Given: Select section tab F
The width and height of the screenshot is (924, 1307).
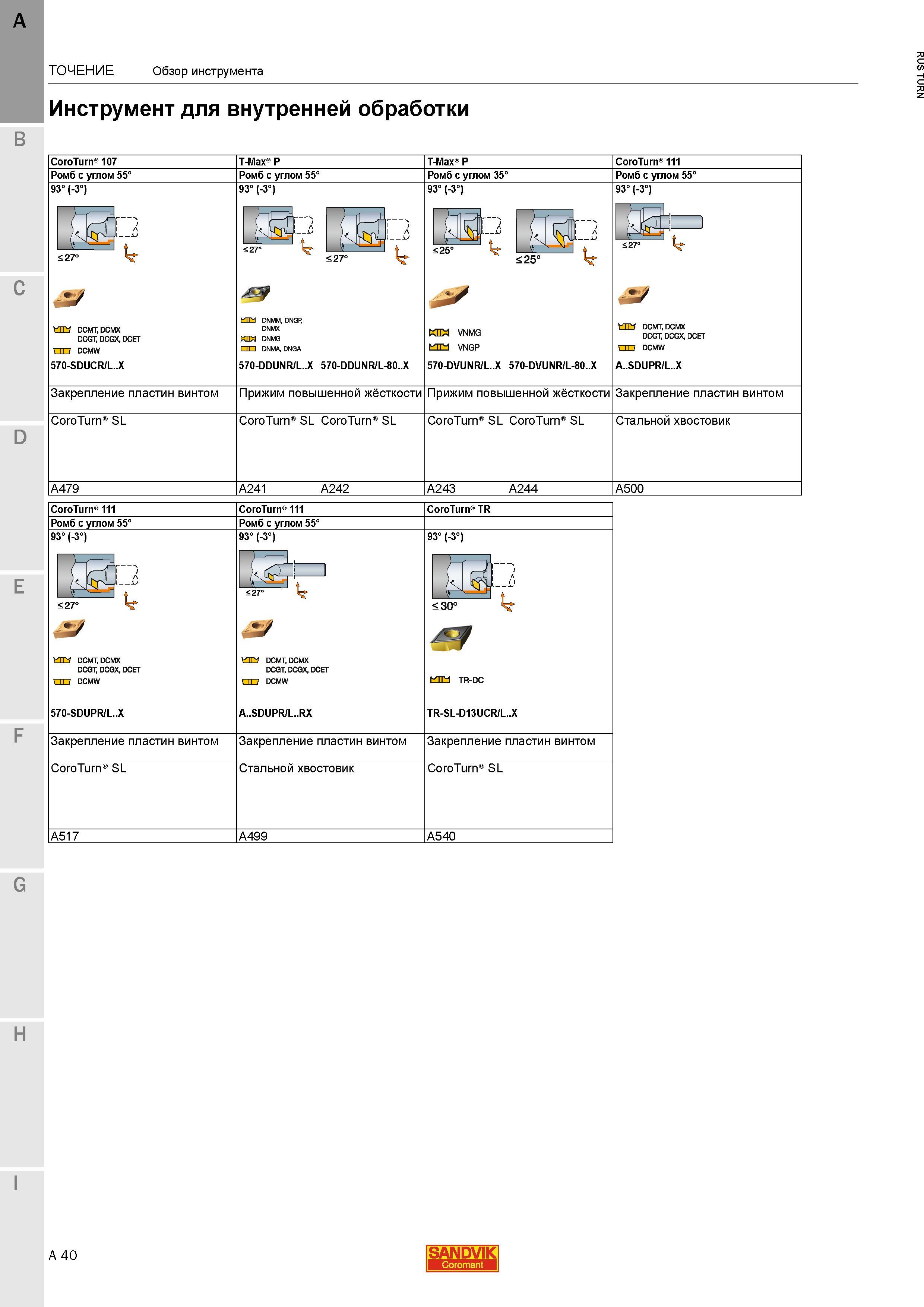Looking at the screenshot, I should (22, 796).
